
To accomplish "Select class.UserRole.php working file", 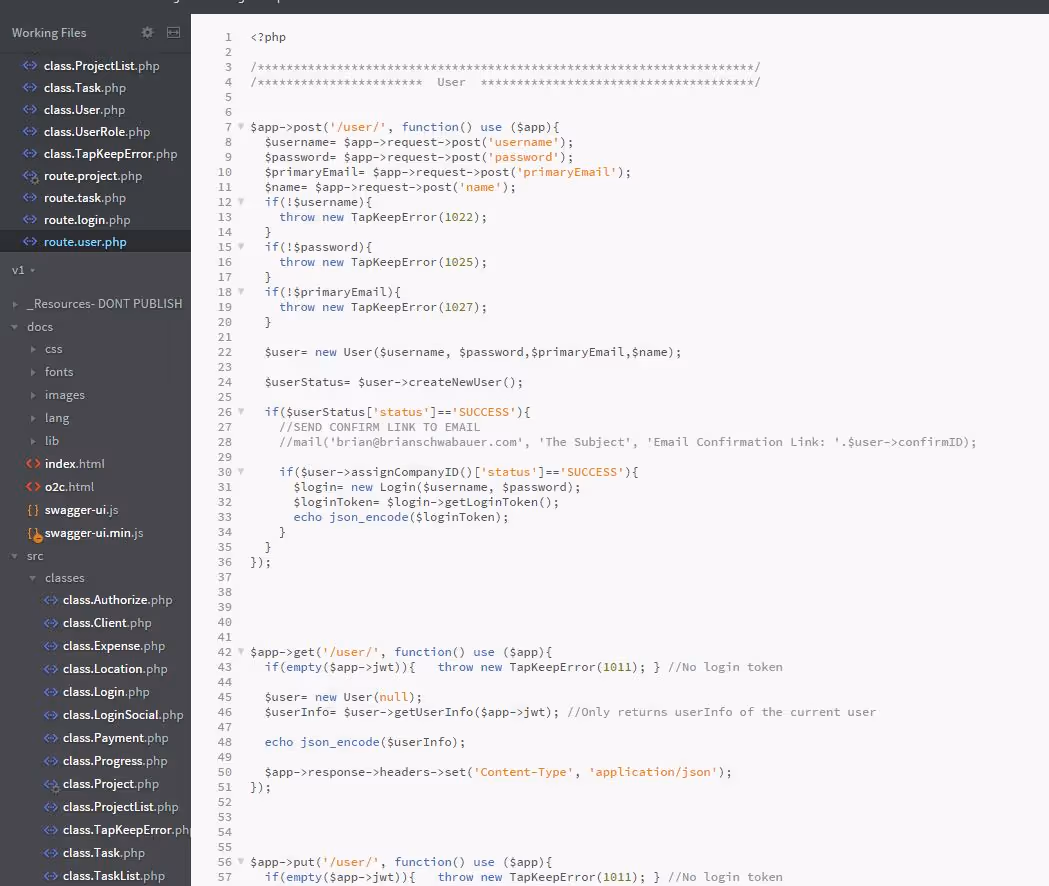I will coord(96,132).
